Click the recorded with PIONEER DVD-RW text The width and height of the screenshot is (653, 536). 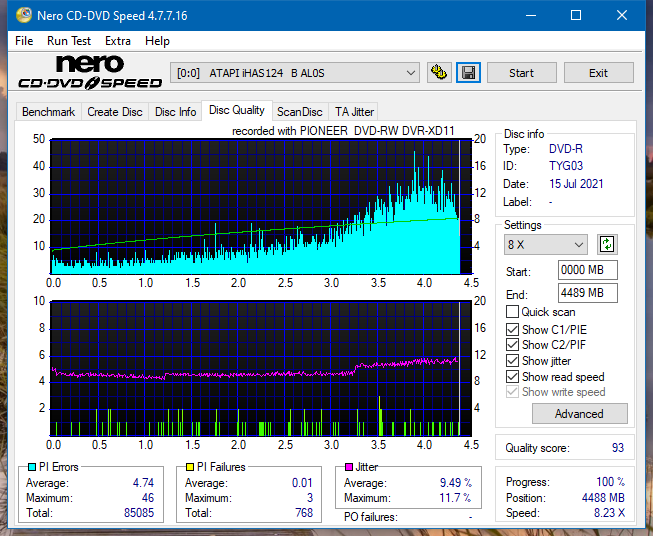pyautogui.click(x=343, y=131)
